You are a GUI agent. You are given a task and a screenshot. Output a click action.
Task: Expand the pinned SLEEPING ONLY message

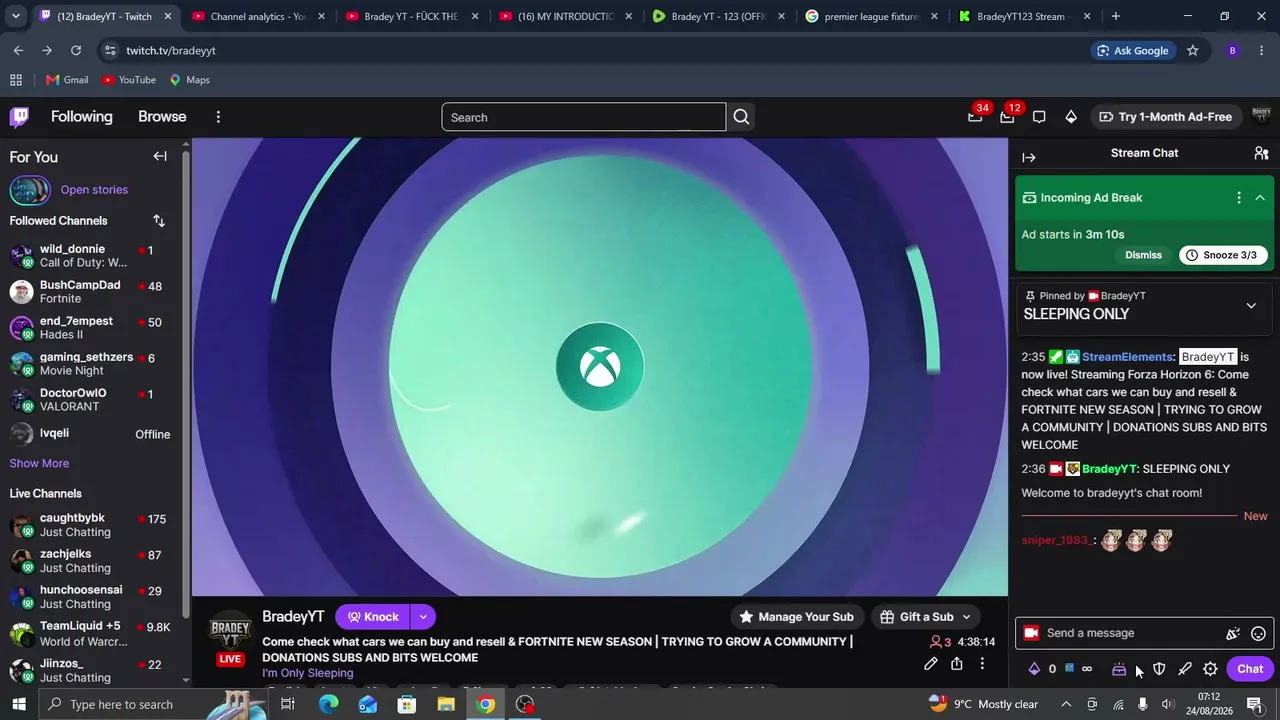(x=1251, y=306)
